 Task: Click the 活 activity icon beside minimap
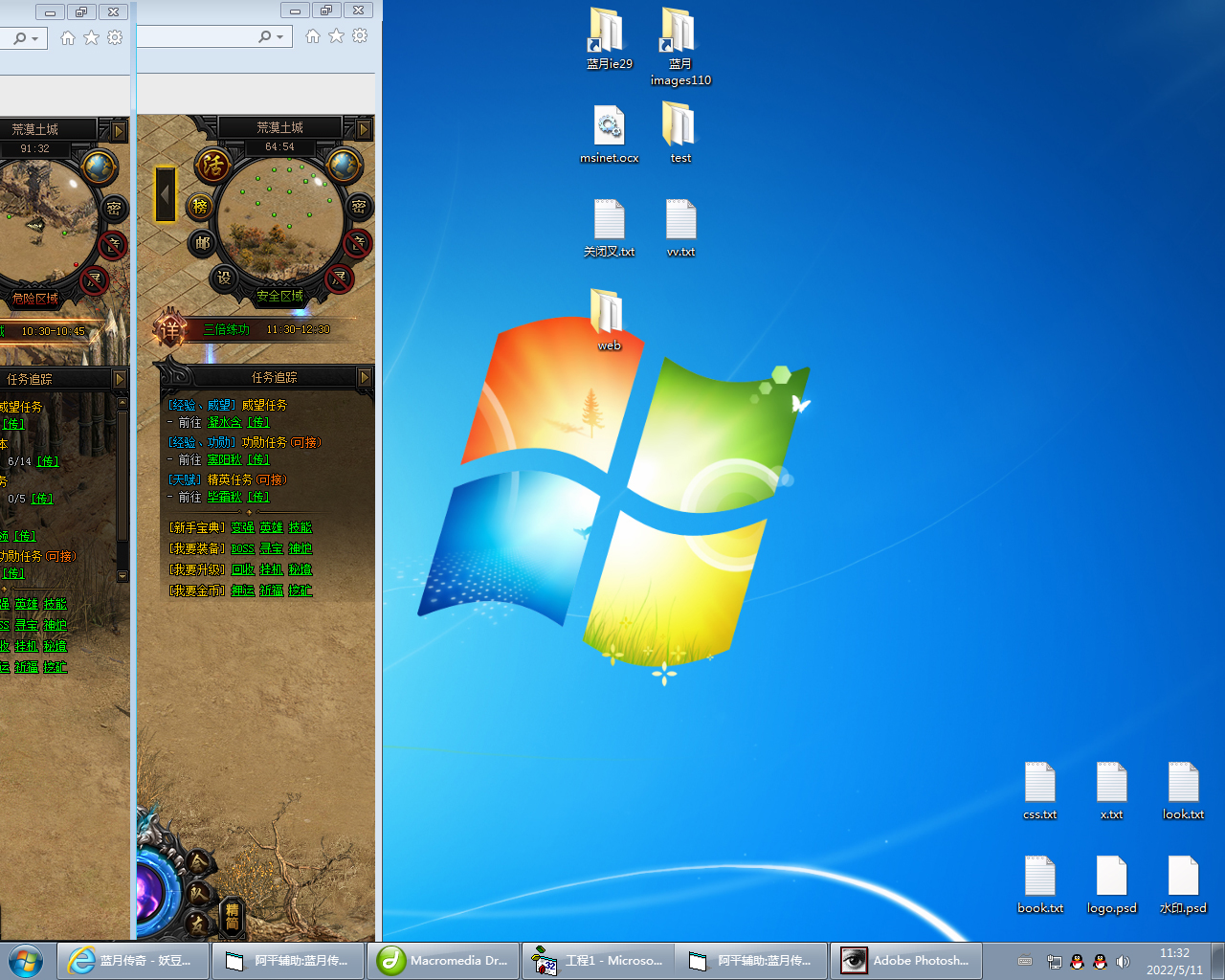point(213,165)
